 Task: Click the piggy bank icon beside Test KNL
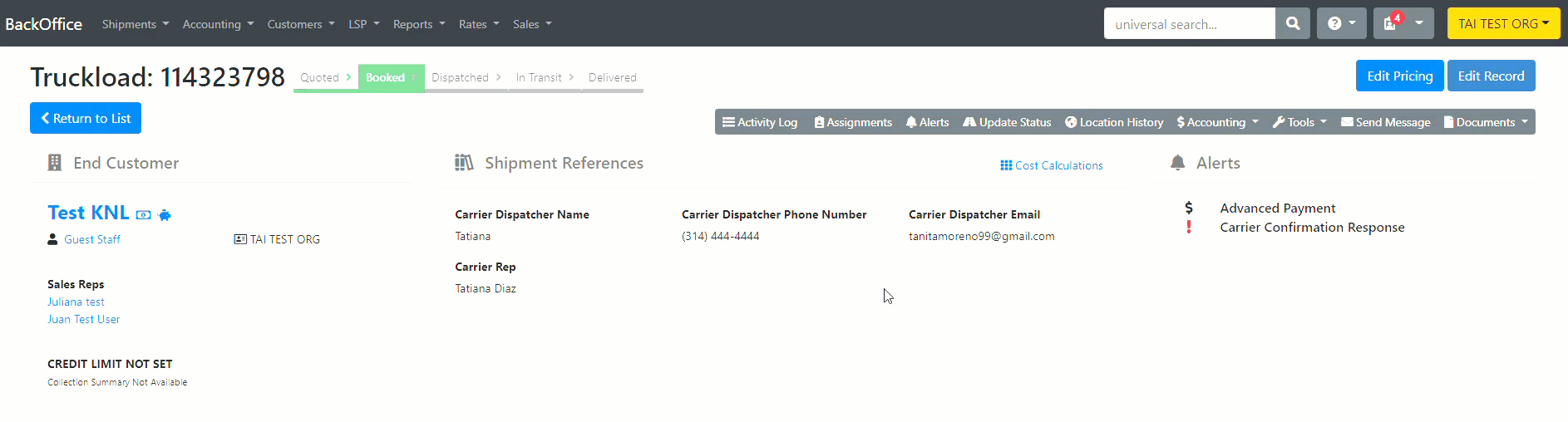point(165,215)
